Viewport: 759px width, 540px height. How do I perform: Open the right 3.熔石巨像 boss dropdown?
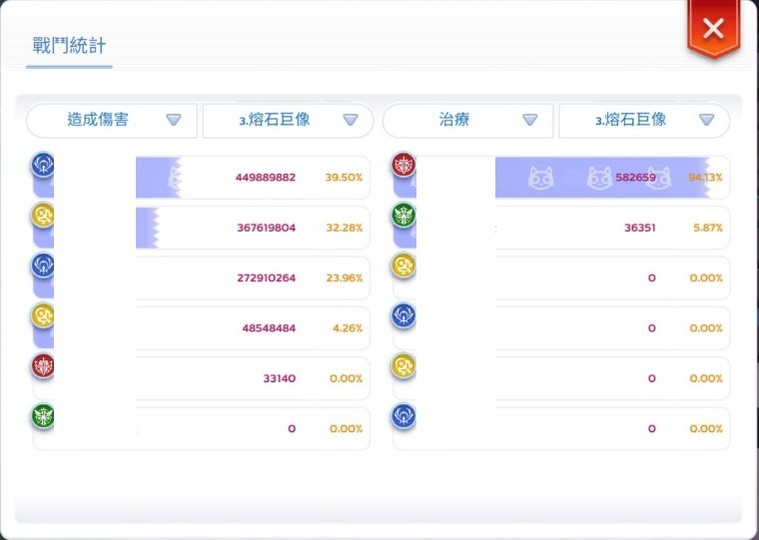[x=644, y=120]
